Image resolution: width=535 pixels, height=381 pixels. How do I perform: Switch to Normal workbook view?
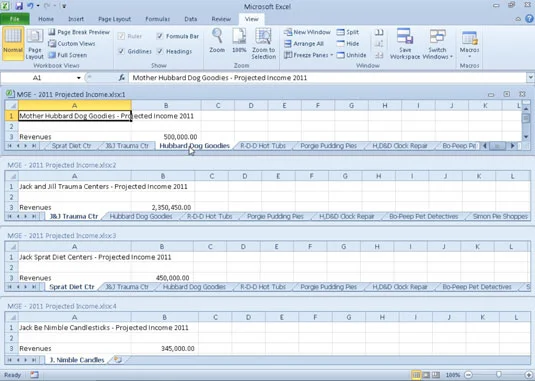coord(13,43)
